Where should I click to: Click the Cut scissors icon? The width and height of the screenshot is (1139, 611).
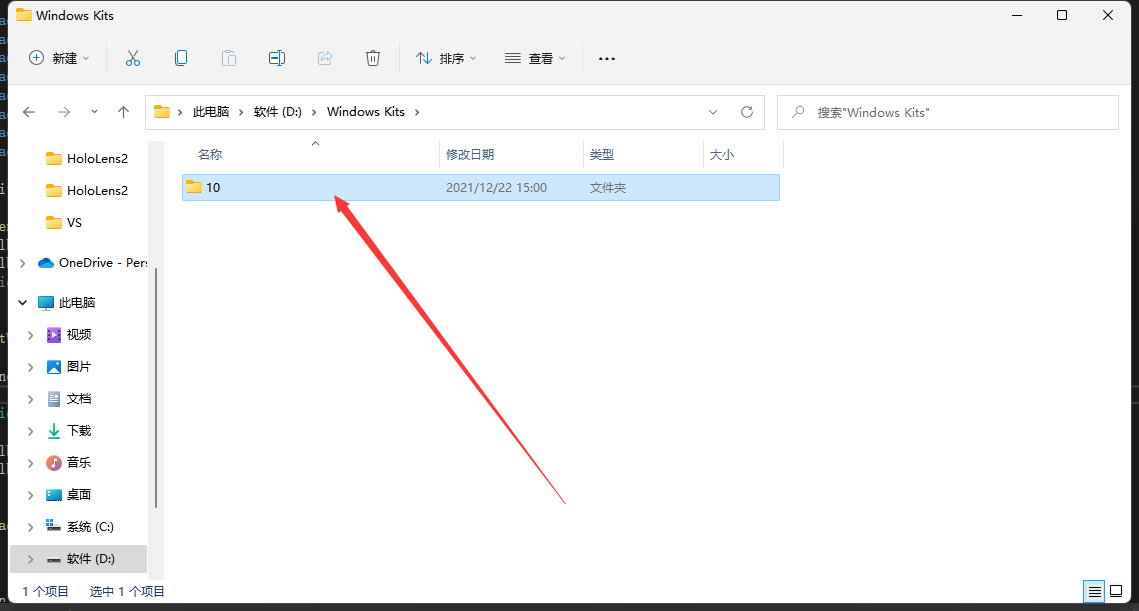(132, 58)
